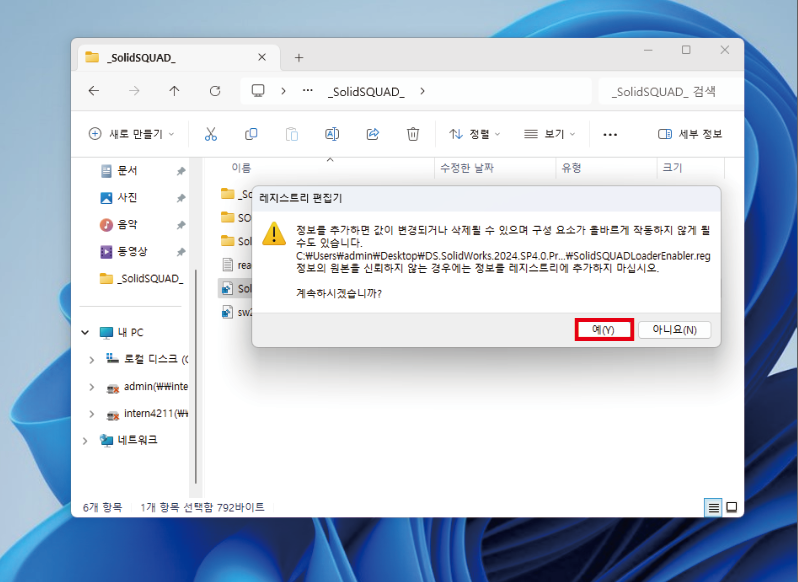The image size is (798, 582).
Task: Select 네트워크 in navigation pane
Action: (x=128, y=440)
